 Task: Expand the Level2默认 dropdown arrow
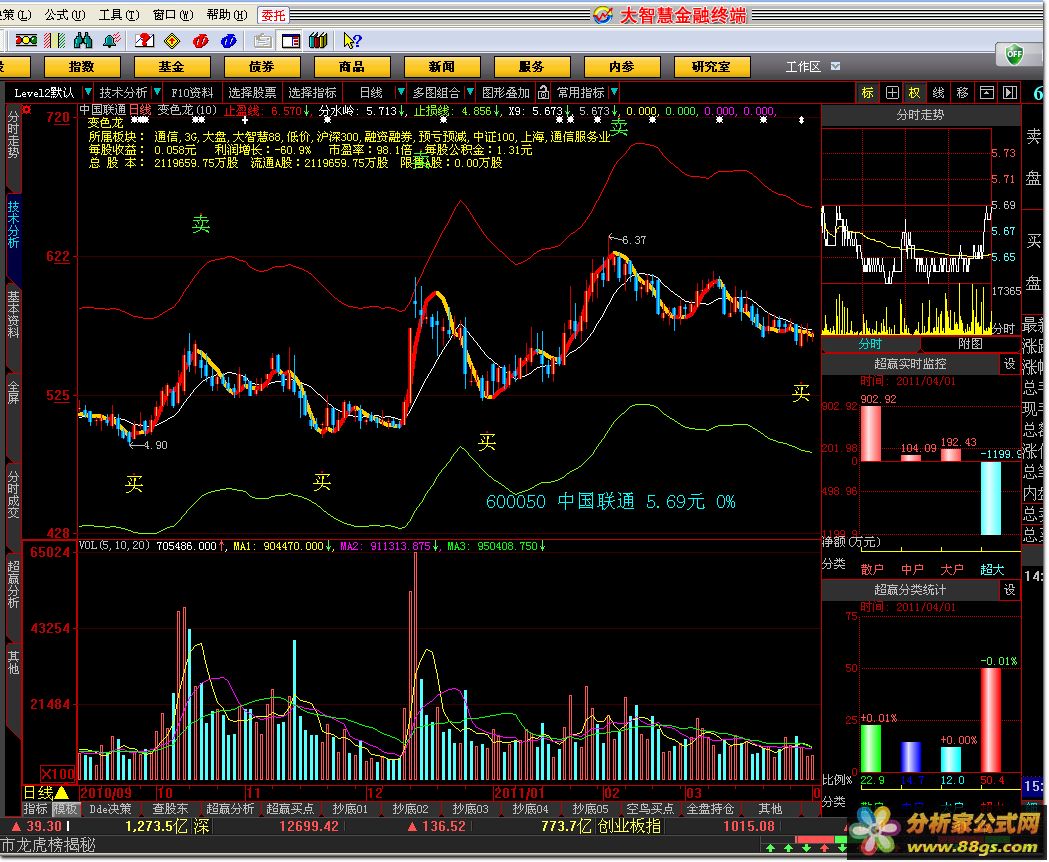(88, 92)
